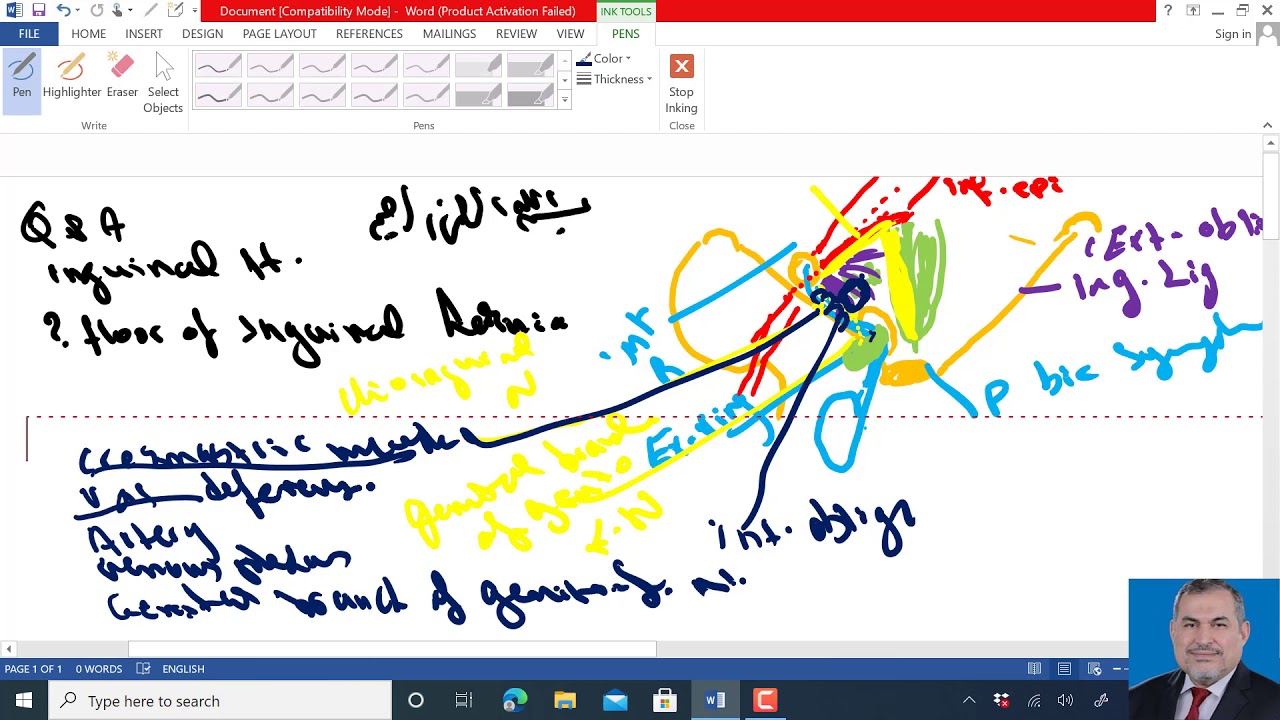1280x720 pixels.
Task: Open the PAGE LAYOUT ribbon tab
Action: click(279, 34)
